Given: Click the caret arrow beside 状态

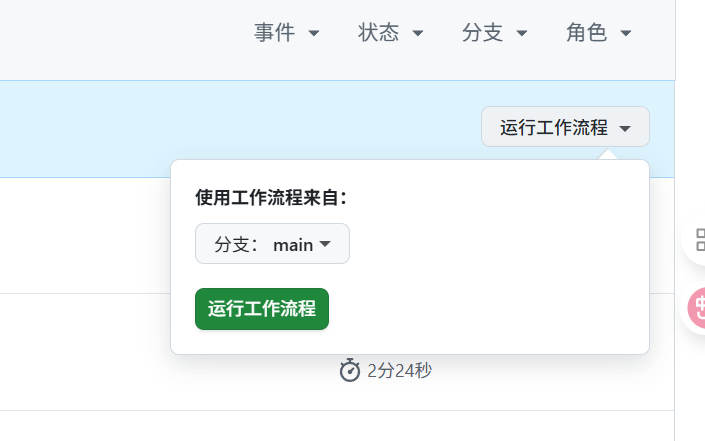Looking at the screenshot, I should pos(418,34).
